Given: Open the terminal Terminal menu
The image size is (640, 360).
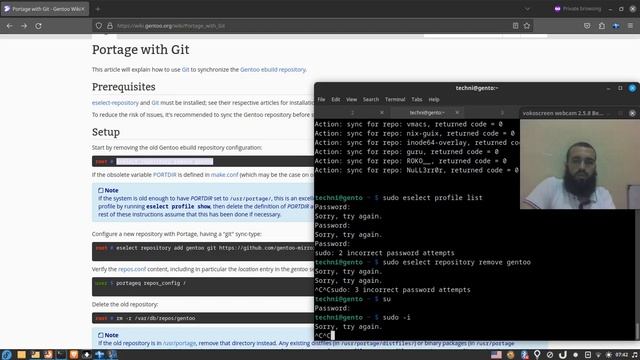Looking at the screenshot, I should point(395,99).
